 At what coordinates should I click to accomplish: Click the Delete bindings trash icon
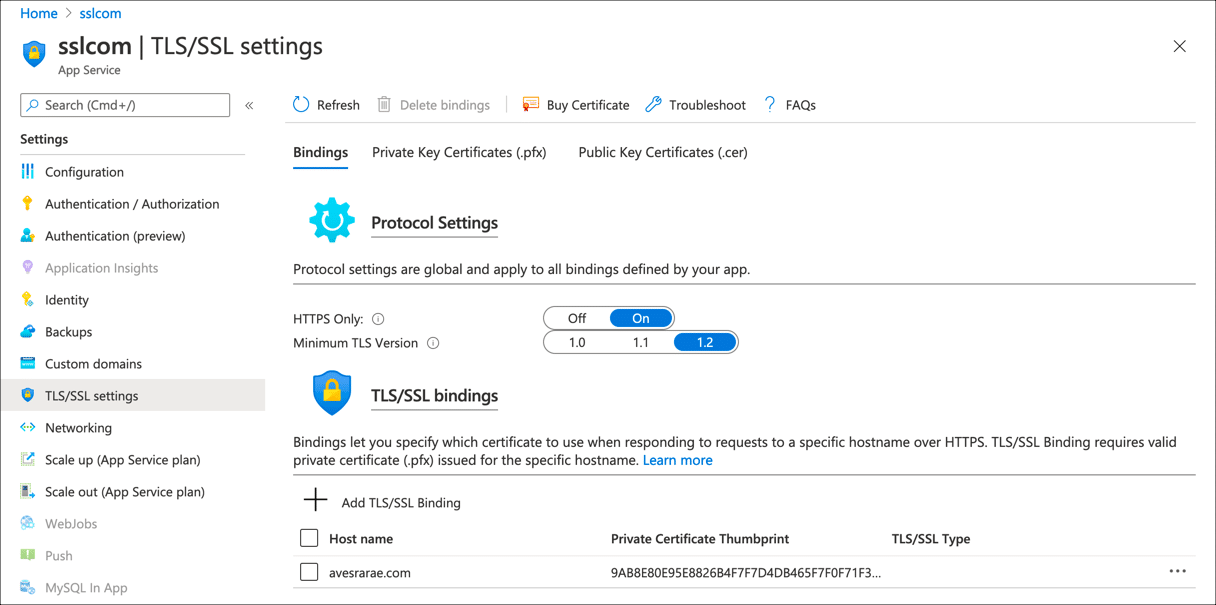pyautogui.click(x=384, y=104)
